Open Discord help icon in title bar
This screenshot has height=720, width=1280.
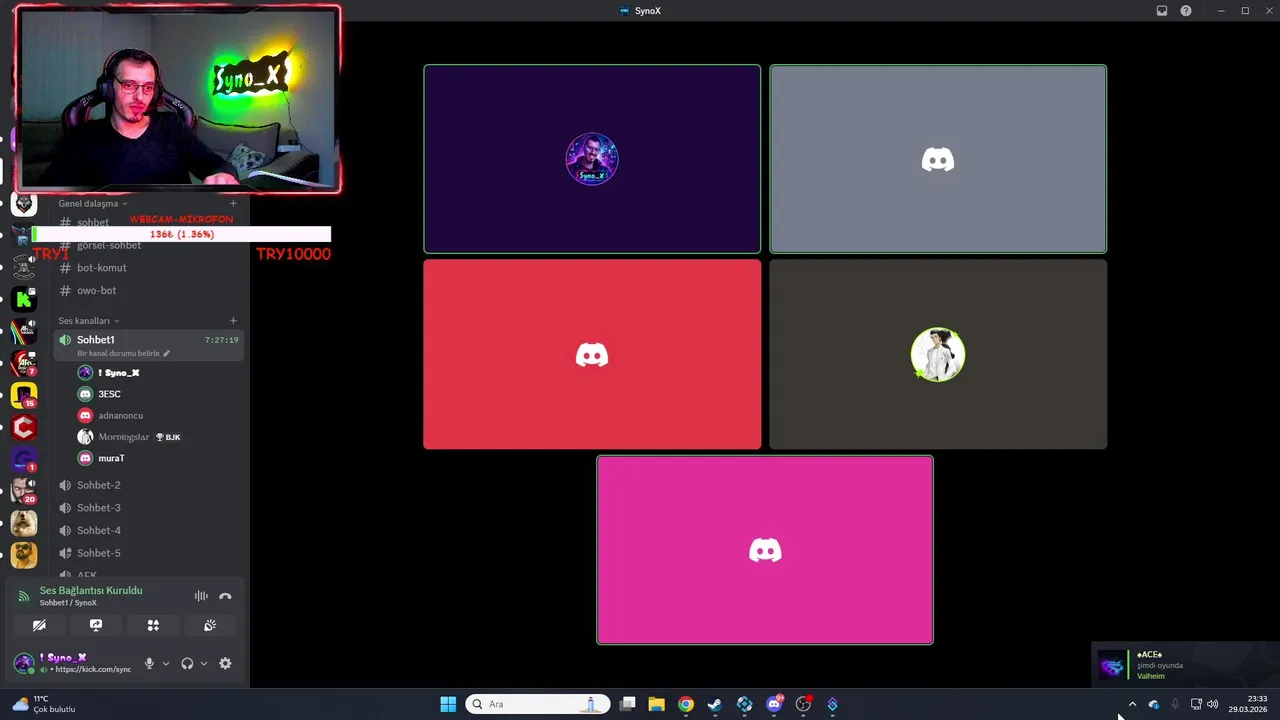click(x=1186, y=11)
